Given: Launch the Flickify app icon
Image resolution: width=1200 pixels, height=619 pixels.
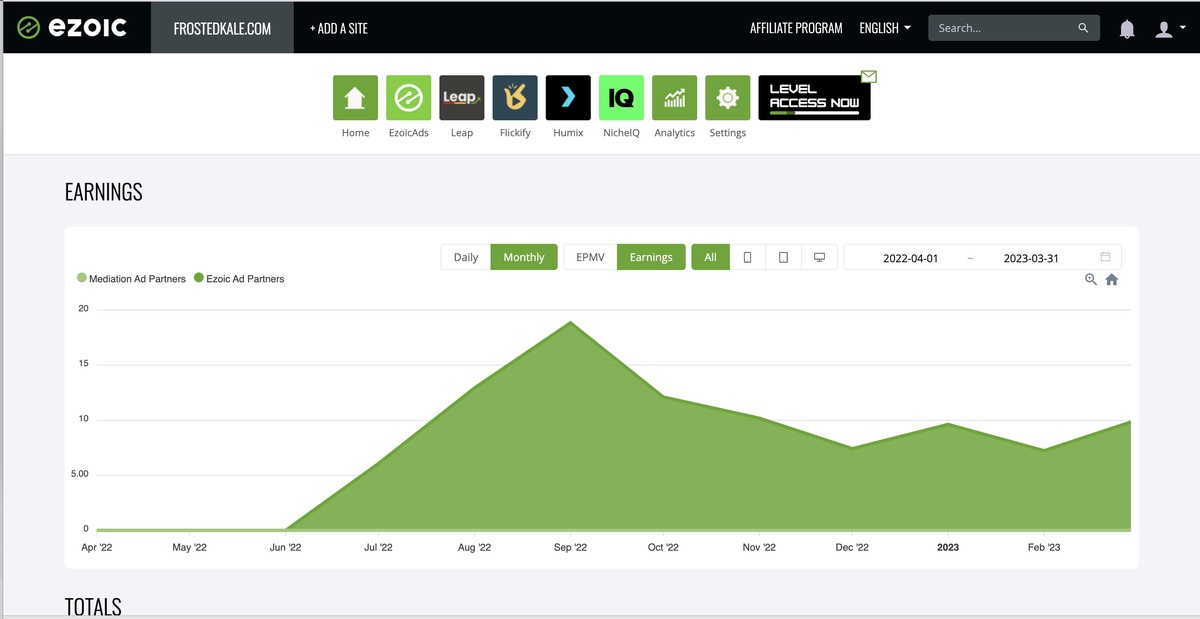Looking at the screenshot, I should 515,98.
